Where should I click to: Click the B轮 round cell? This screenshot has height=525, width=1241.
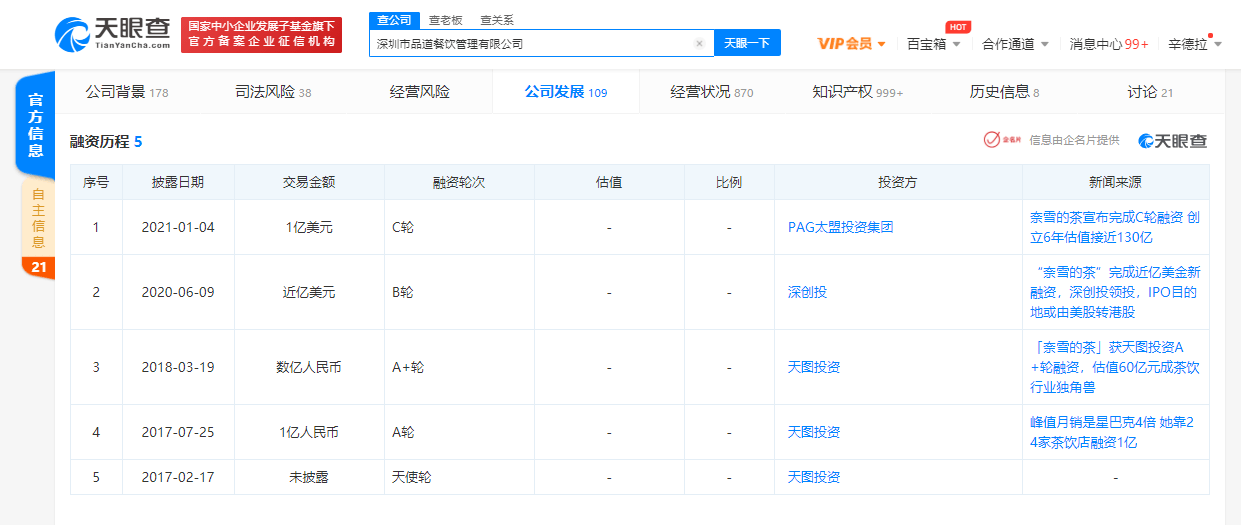pos(459,292)
